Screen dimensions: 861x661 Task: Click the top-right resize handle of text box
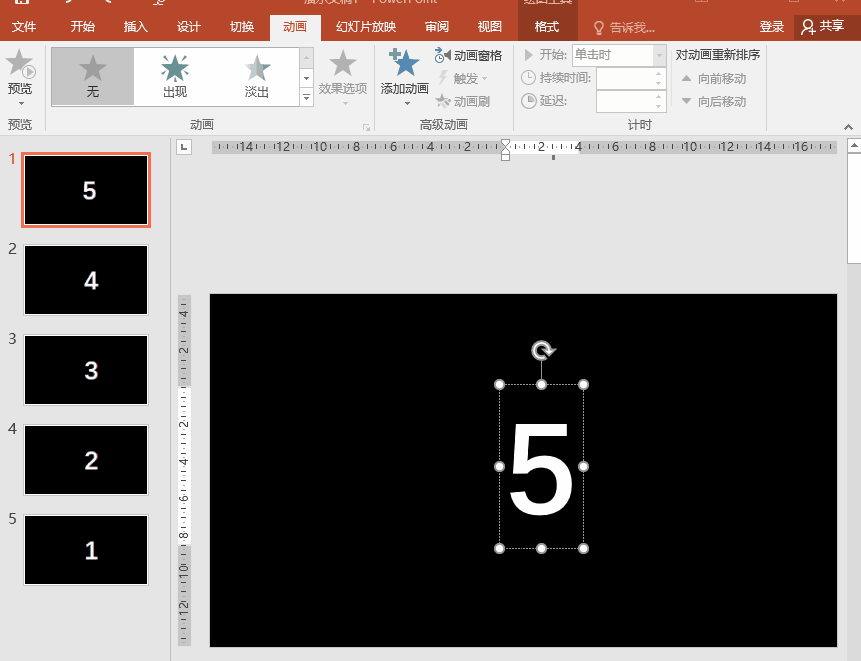[x=583, y=384]
